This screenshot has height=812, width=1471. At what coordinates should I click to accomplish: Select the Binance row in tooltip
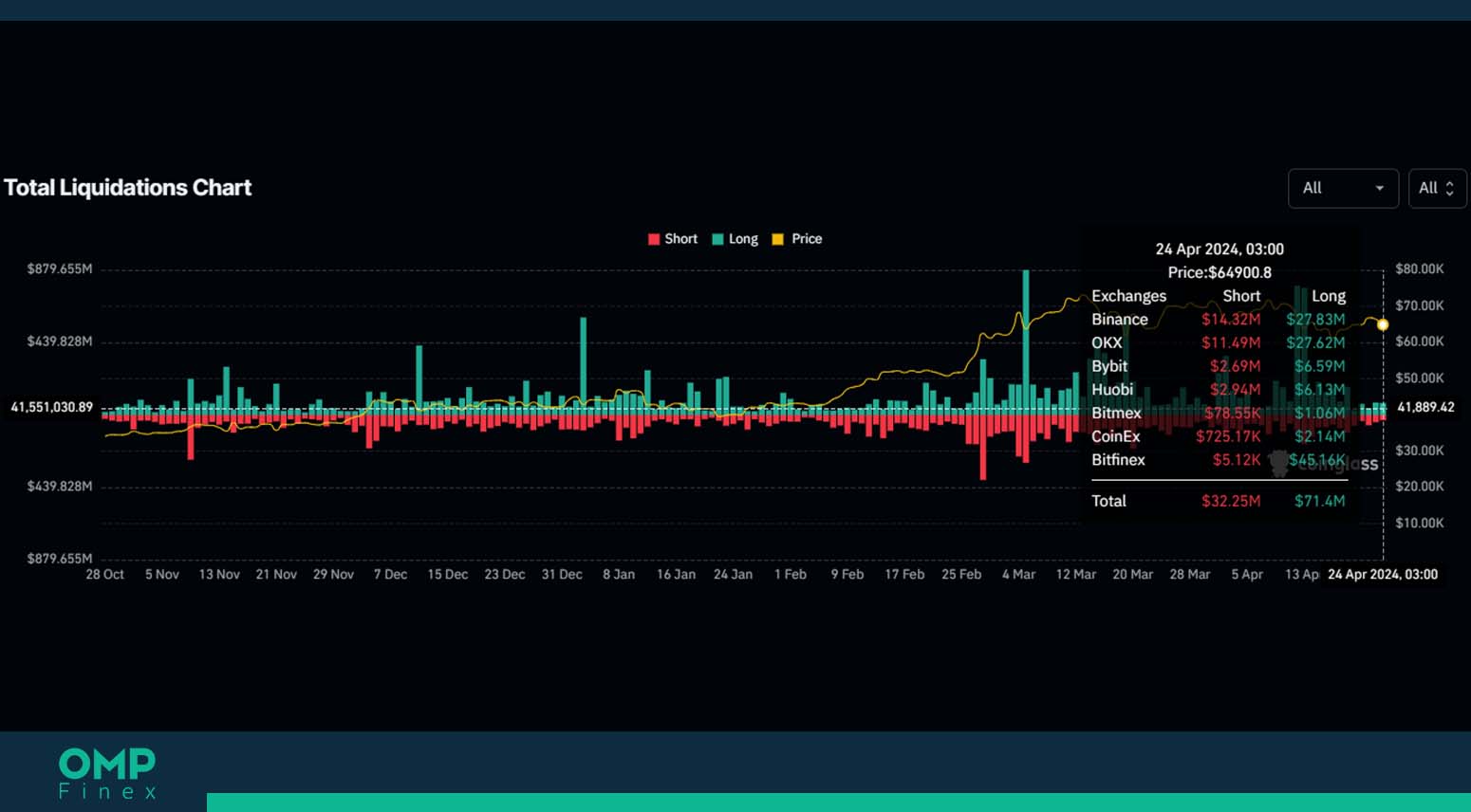(x=1219, y=320)
